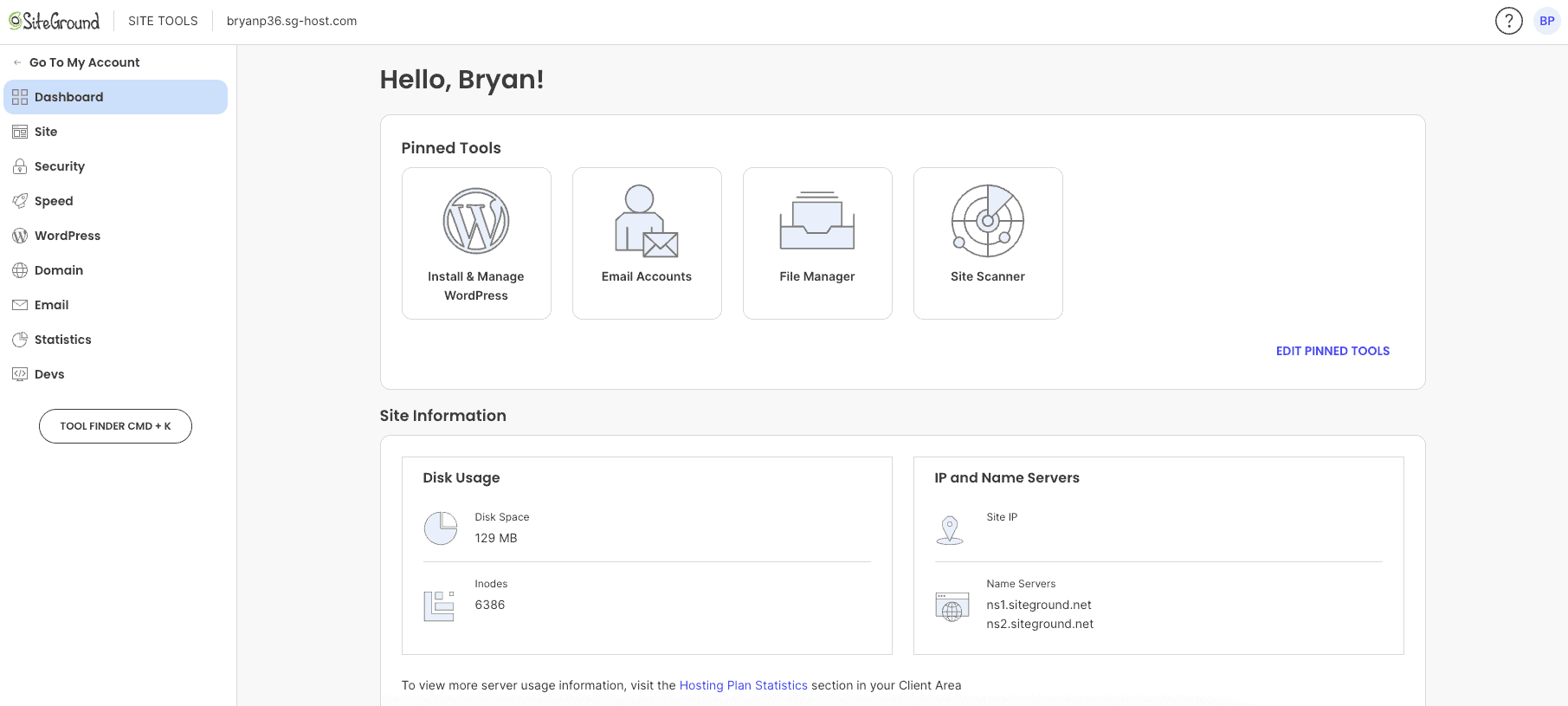This screenshot has height=706, width=1568.
Task: Click the SiteGround logo
Action: pos(55,21)
